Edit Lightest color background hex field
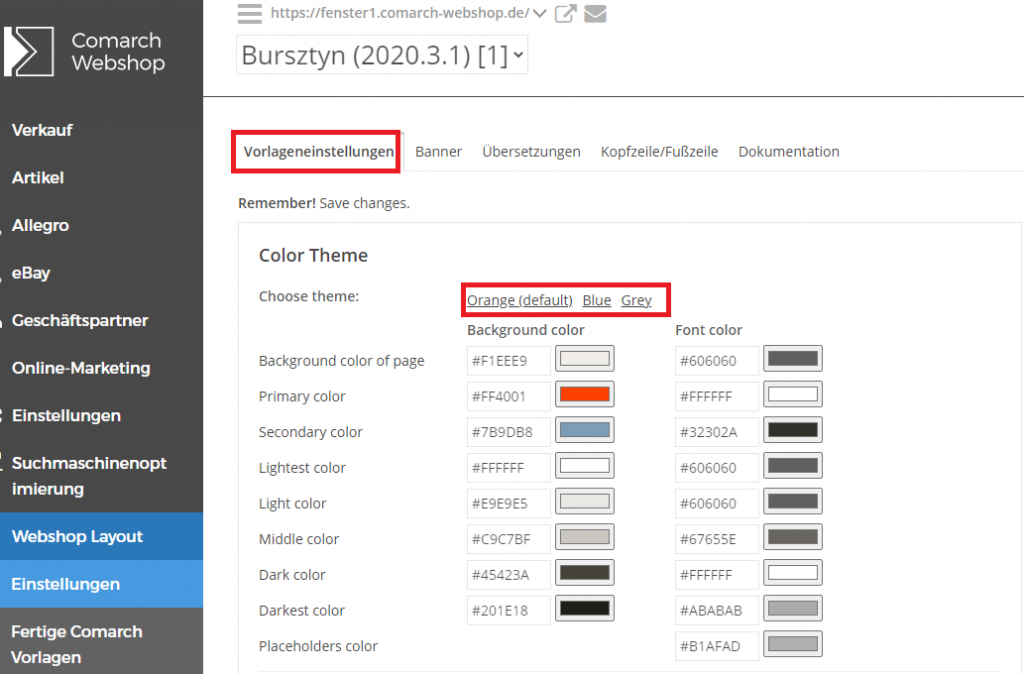 509,468
